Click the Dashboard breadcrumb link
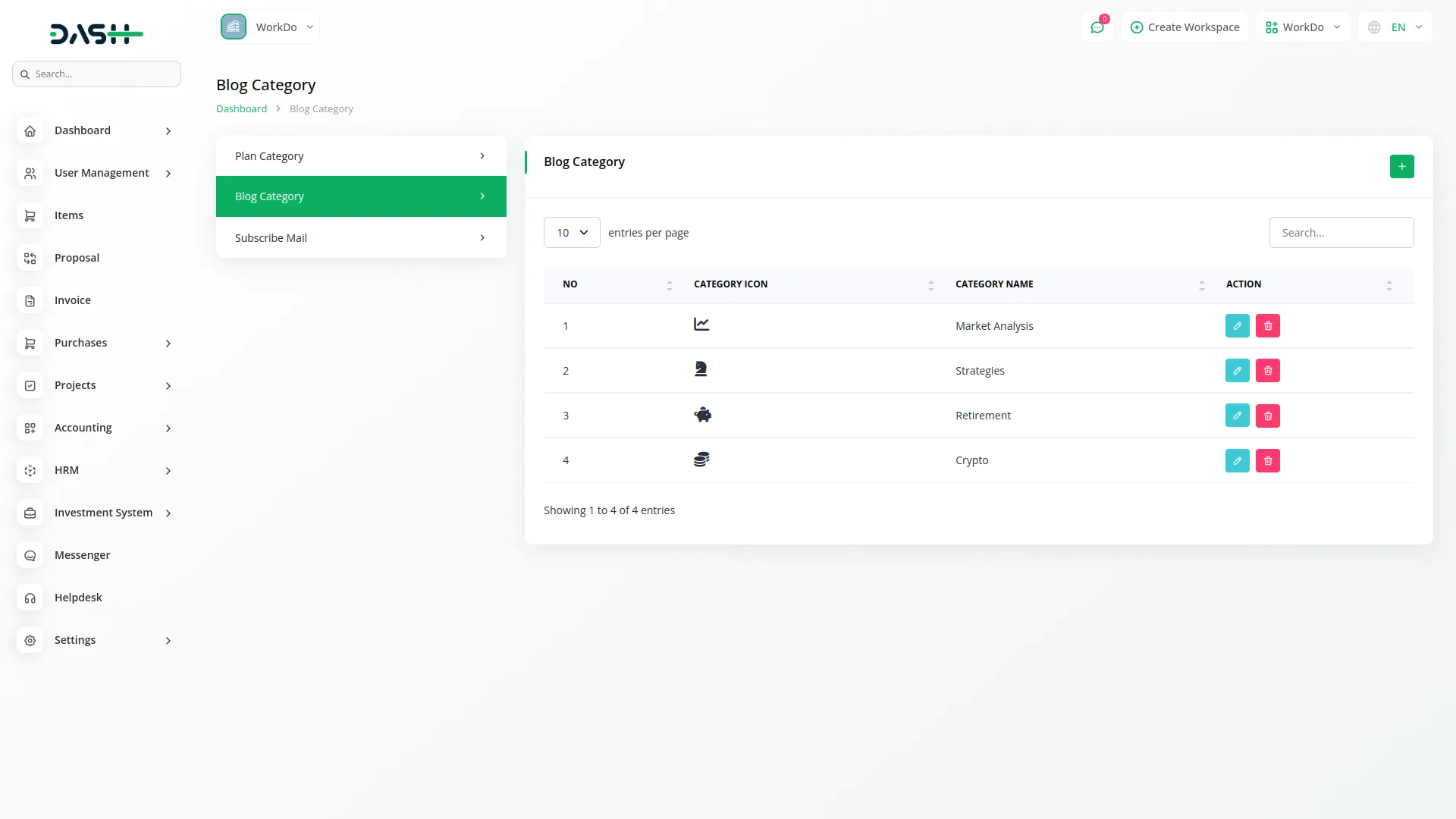 (x=241, y=109)
